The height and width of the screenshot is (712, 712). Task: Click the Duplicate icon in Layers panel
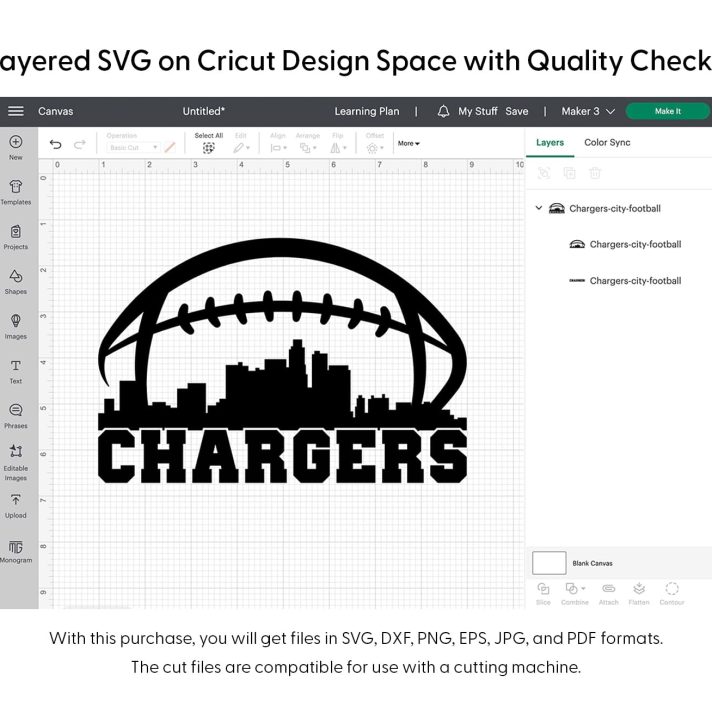point(569,173)
